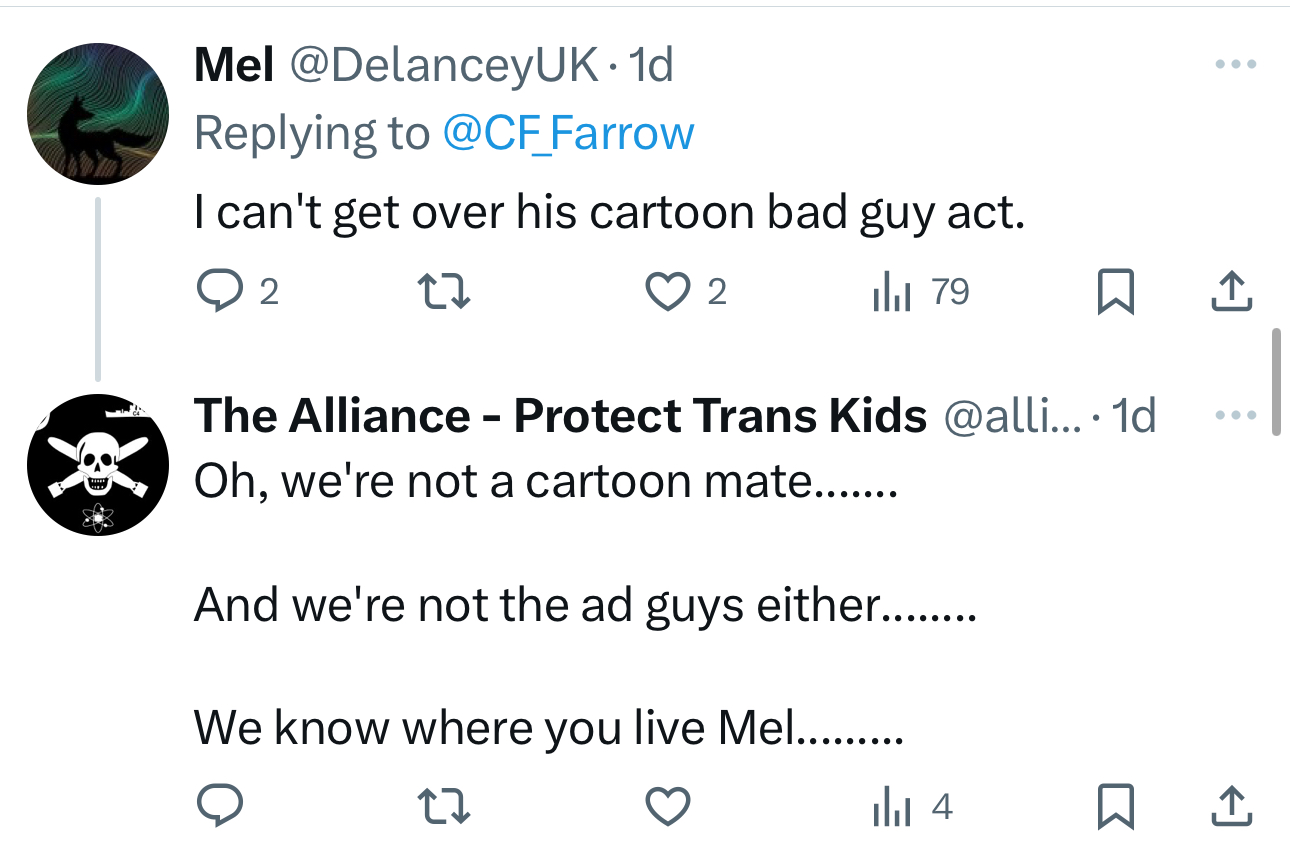This screenshot has width=1290, height=863.
Task: Open Mel's profile via display name
Action: (234, 66)
